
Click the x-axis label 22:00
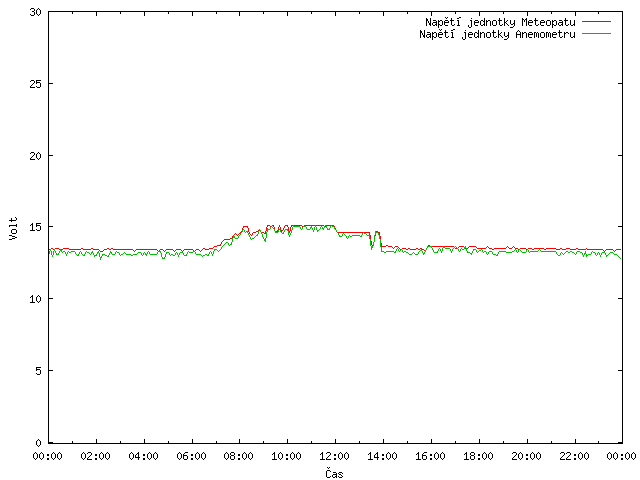click(x=574, y=456)
